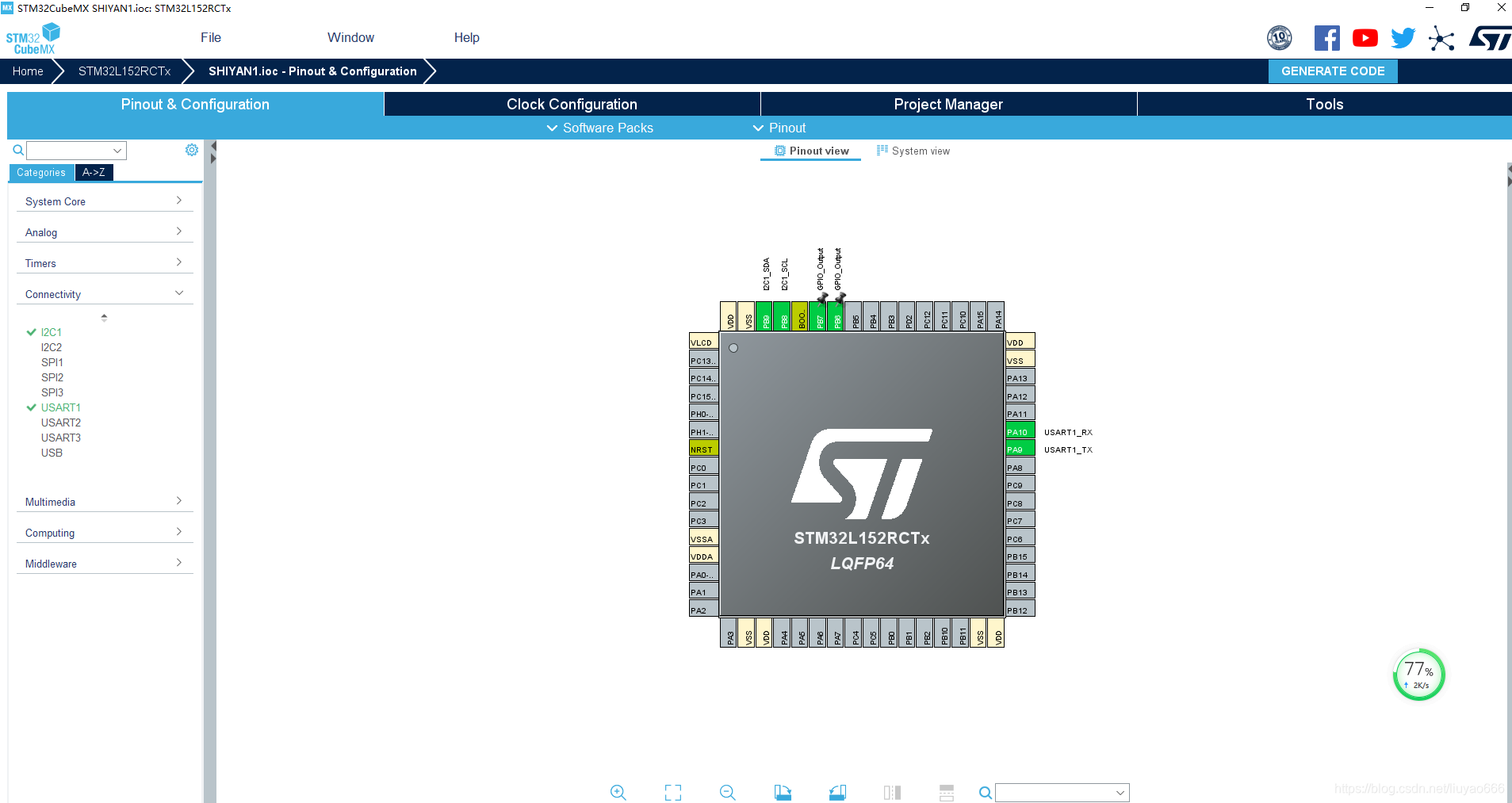Click the pin search magnifier icon
The height and width of the screenshot is (803, 1512).
coord(985,792)
